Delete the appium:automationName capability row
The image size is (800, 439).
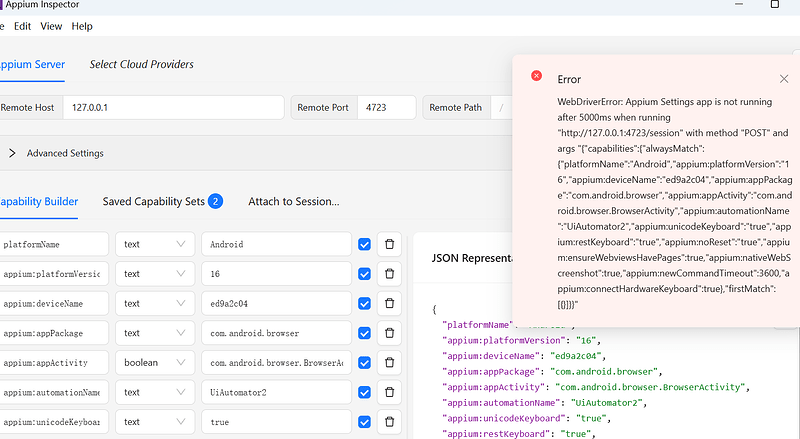click(x=390, y=392)
